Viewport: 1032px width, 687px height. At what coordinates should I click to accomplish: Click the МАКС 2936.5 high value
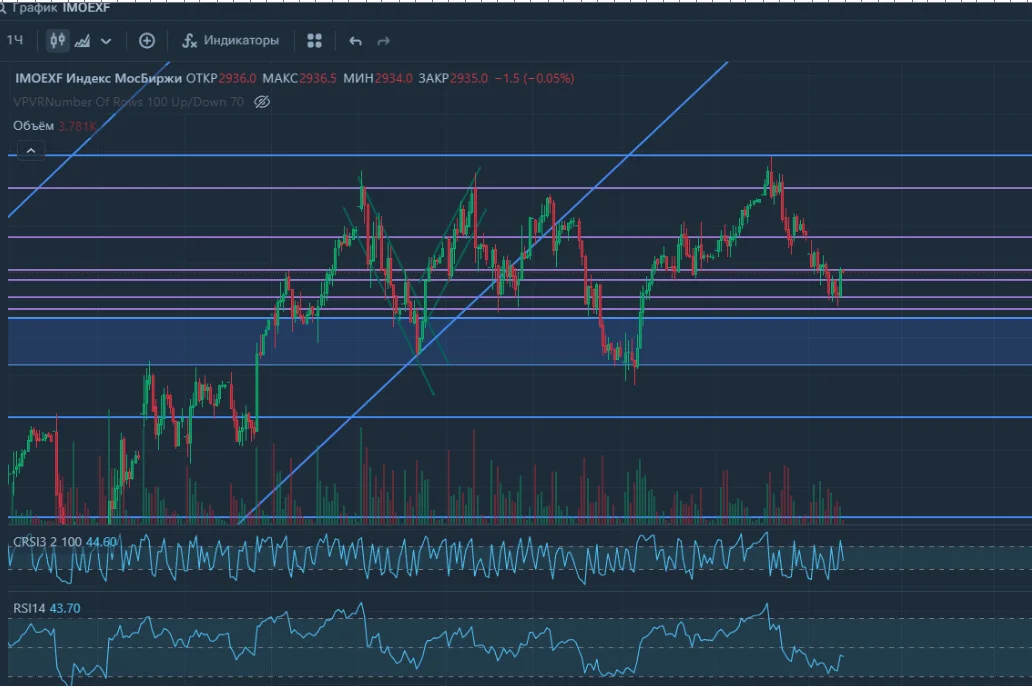point(299,78)
